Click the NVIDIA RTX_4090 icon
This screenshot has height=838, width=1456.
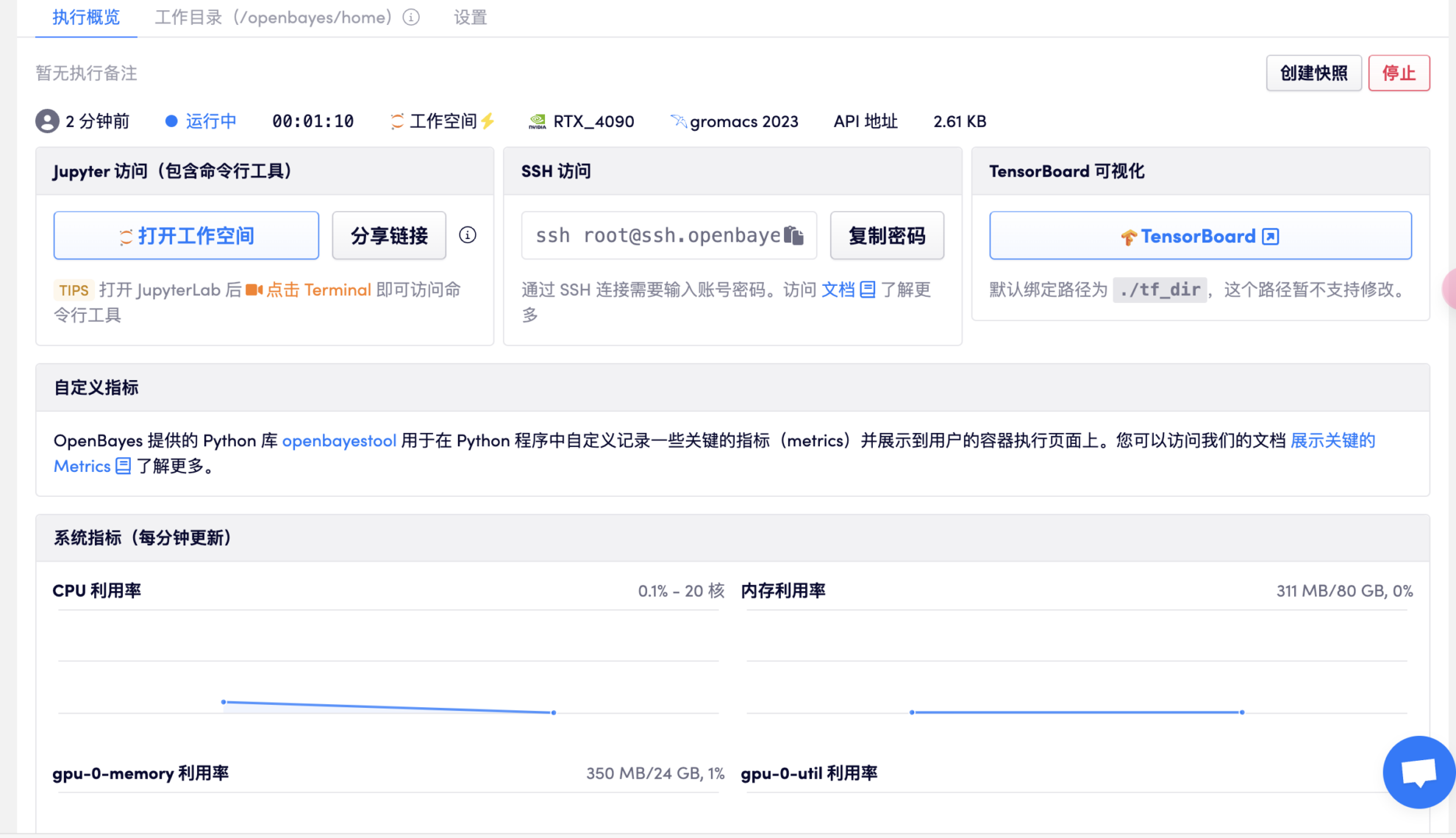538,121
